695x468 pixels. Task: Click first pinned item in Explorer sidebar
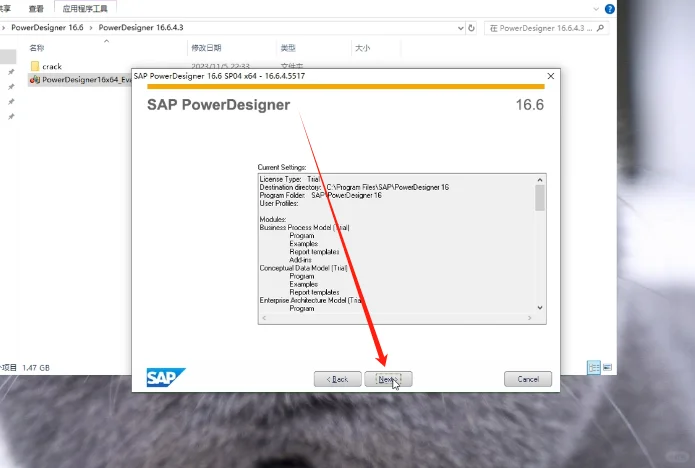11,72
